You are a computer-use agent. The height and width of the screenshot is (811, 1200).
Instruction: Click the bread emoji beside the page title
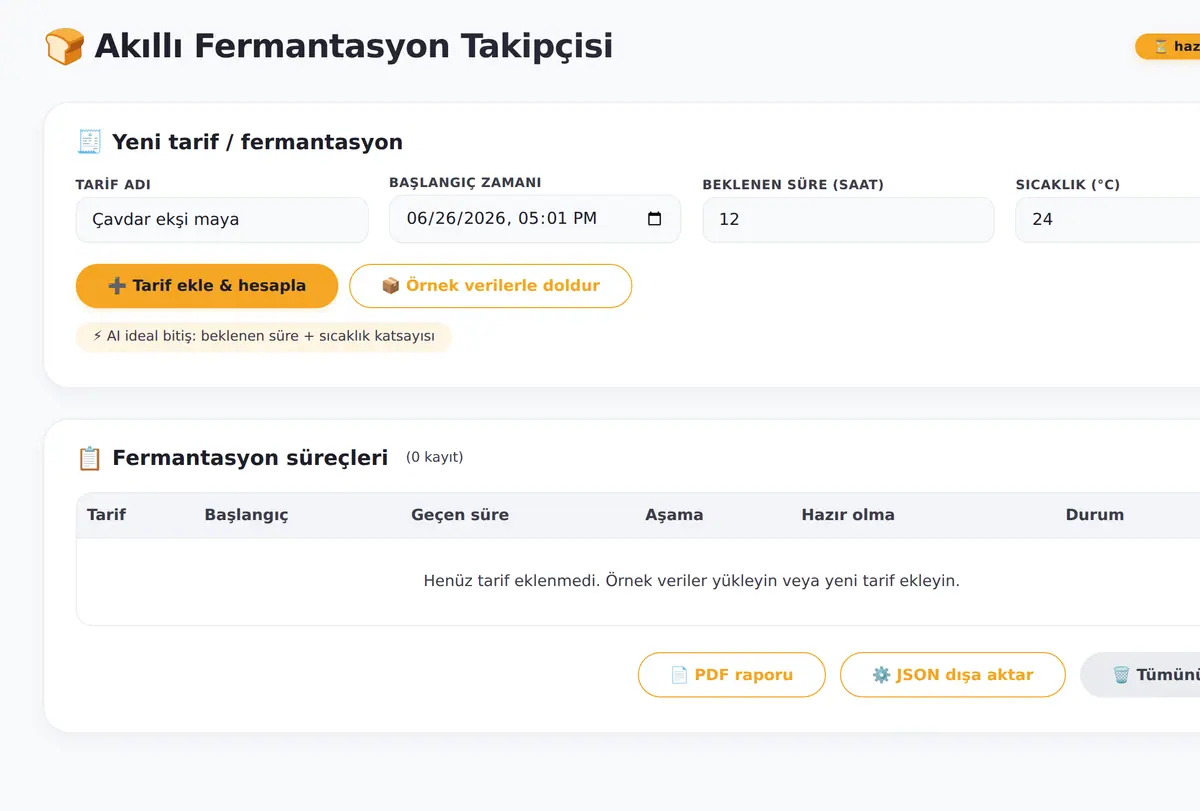click(x=64, y=46)
